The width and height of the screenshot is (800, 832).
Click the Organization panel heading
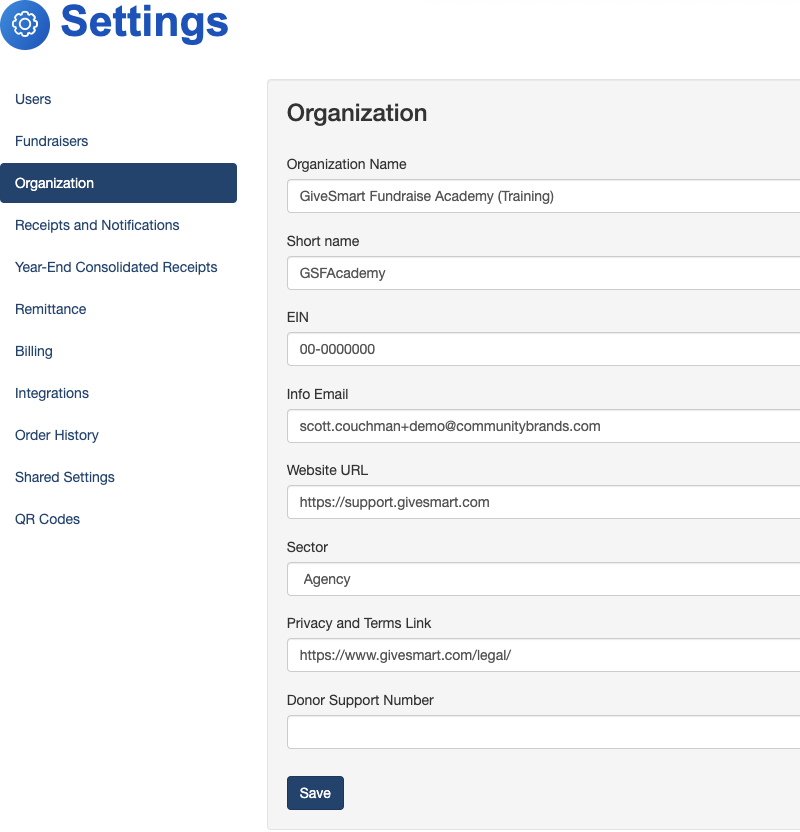357,113
